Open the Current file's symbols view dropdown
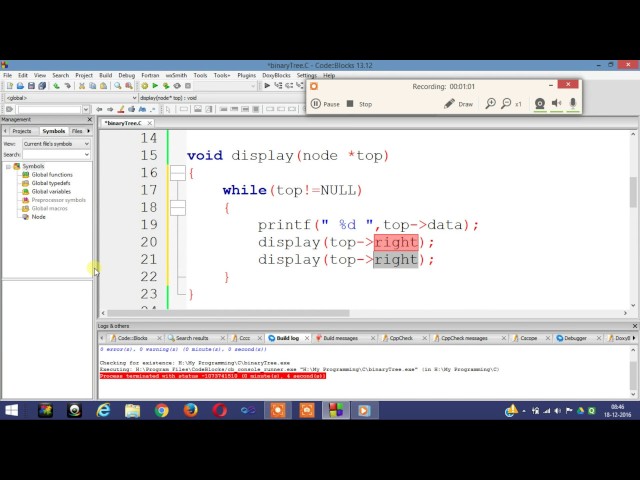 [x=56, y=144]
